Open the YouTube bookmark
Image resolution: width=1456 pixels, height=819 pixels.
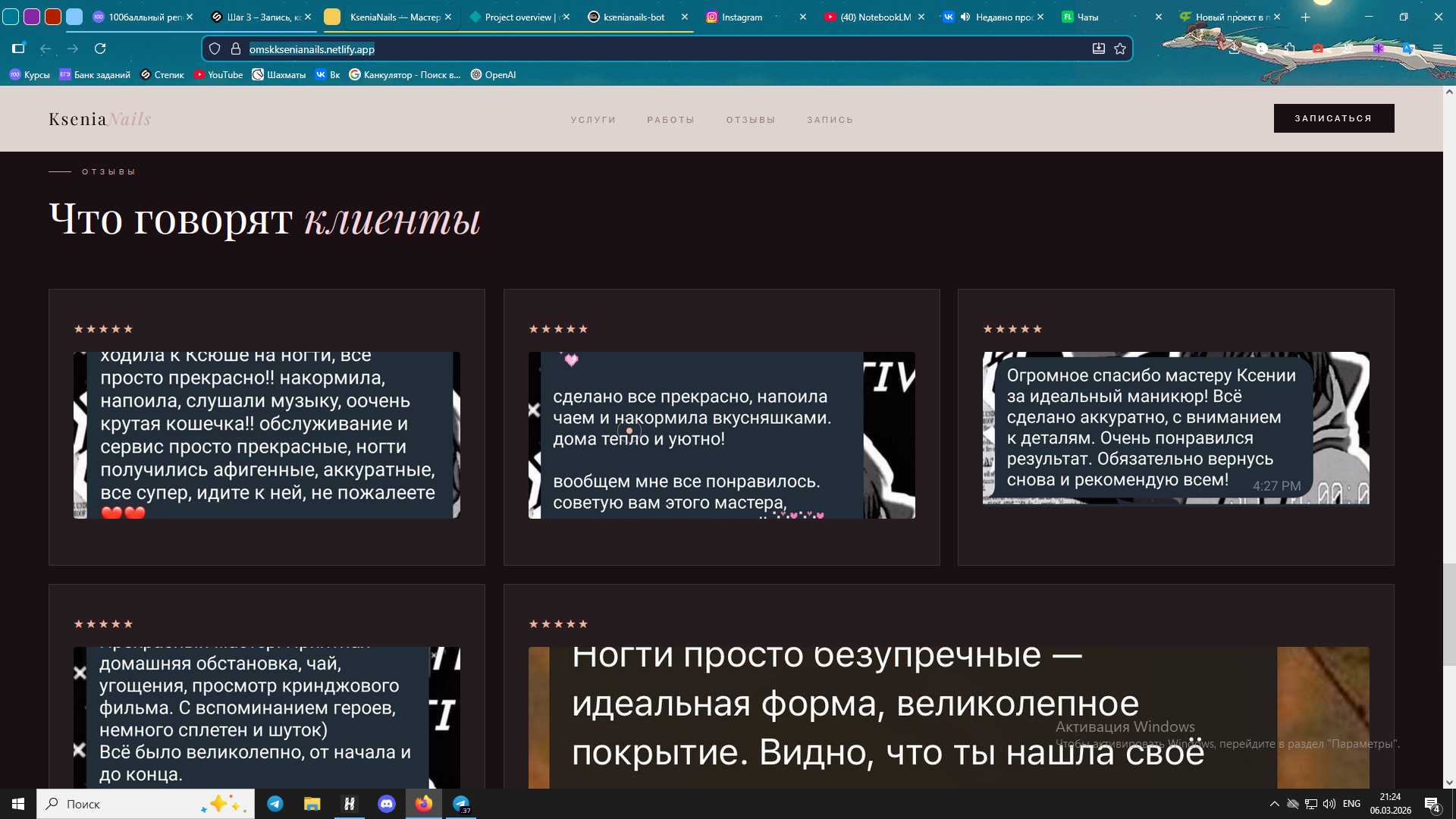tap(218, 74)
